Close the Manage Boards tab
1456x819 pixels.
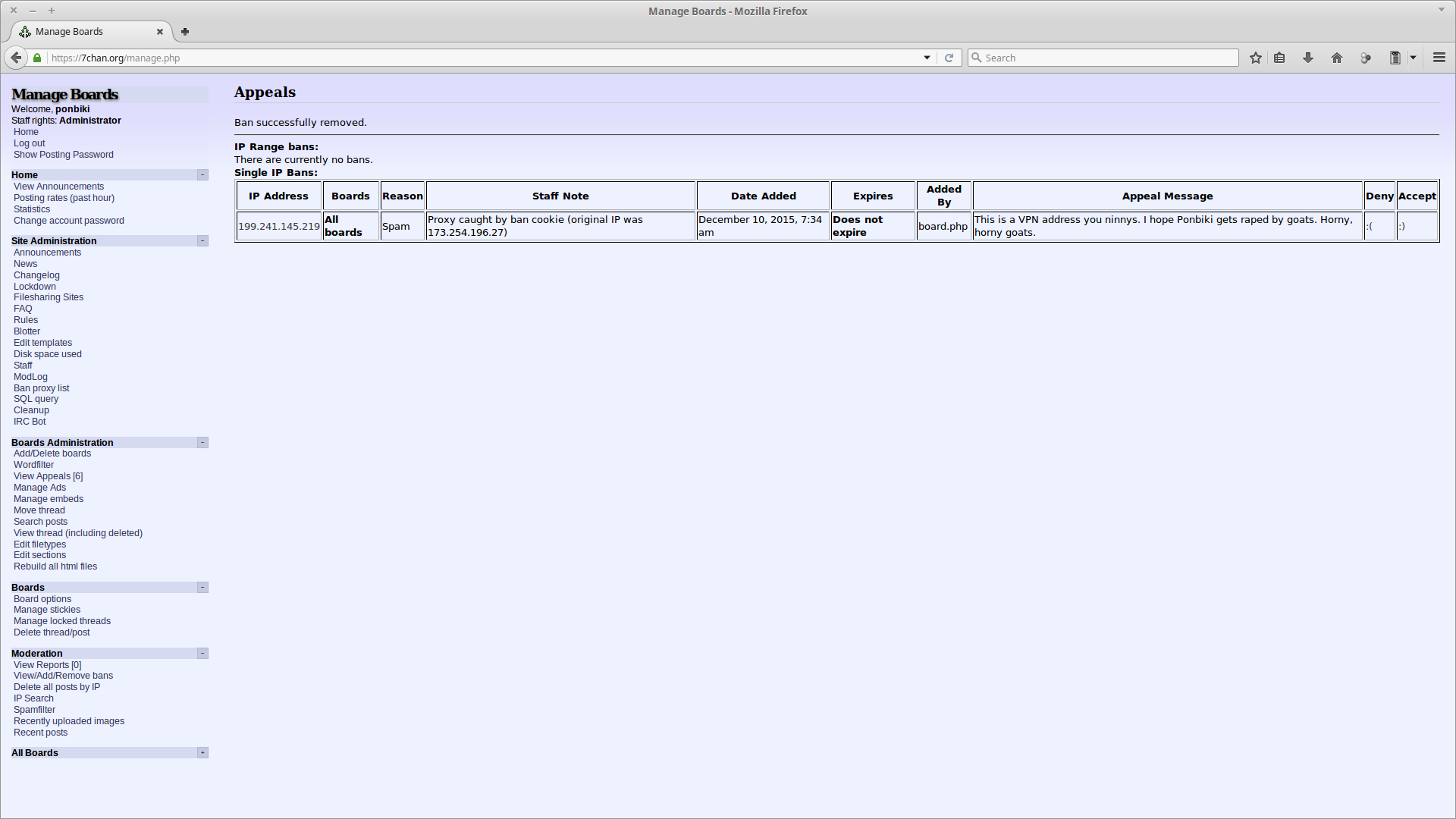click(160, 32)
